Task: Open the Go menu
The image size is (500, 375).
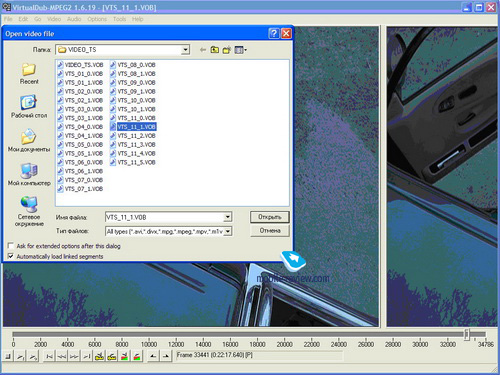Action: [38, 19]
